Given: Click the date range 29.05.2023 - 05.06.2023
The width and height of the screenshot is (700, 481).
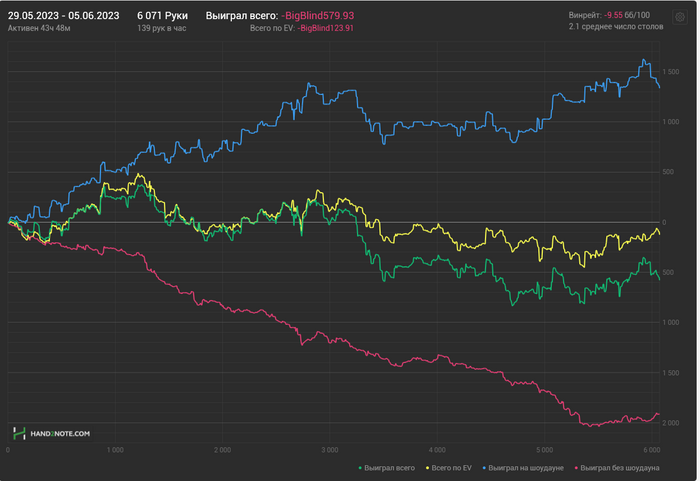Looking at the screenshot, I should [x=64, y=16].
